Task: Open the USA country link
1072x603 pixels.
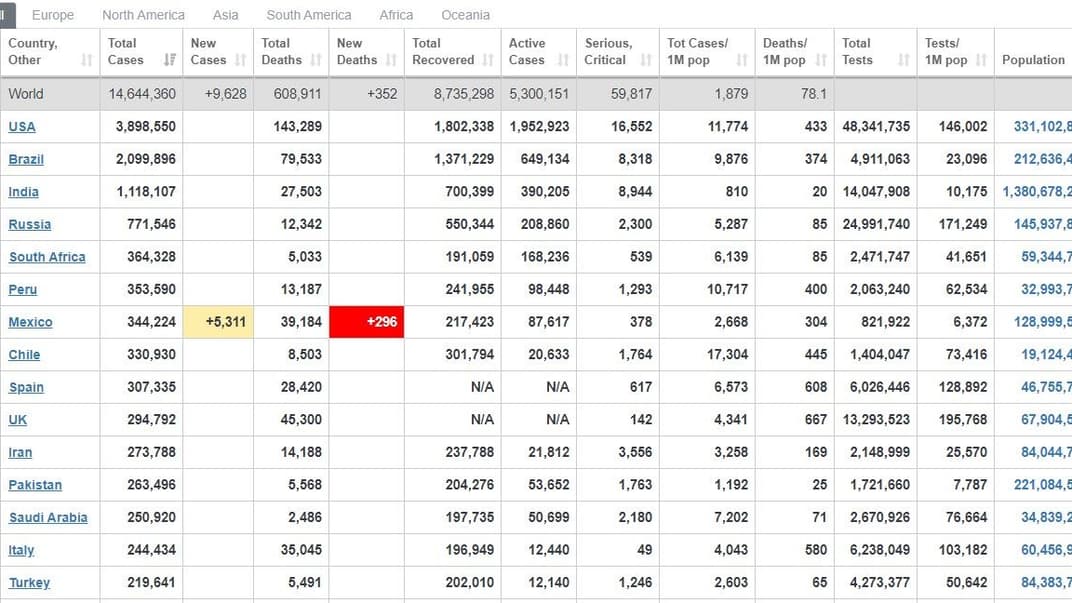Action: 22,127
